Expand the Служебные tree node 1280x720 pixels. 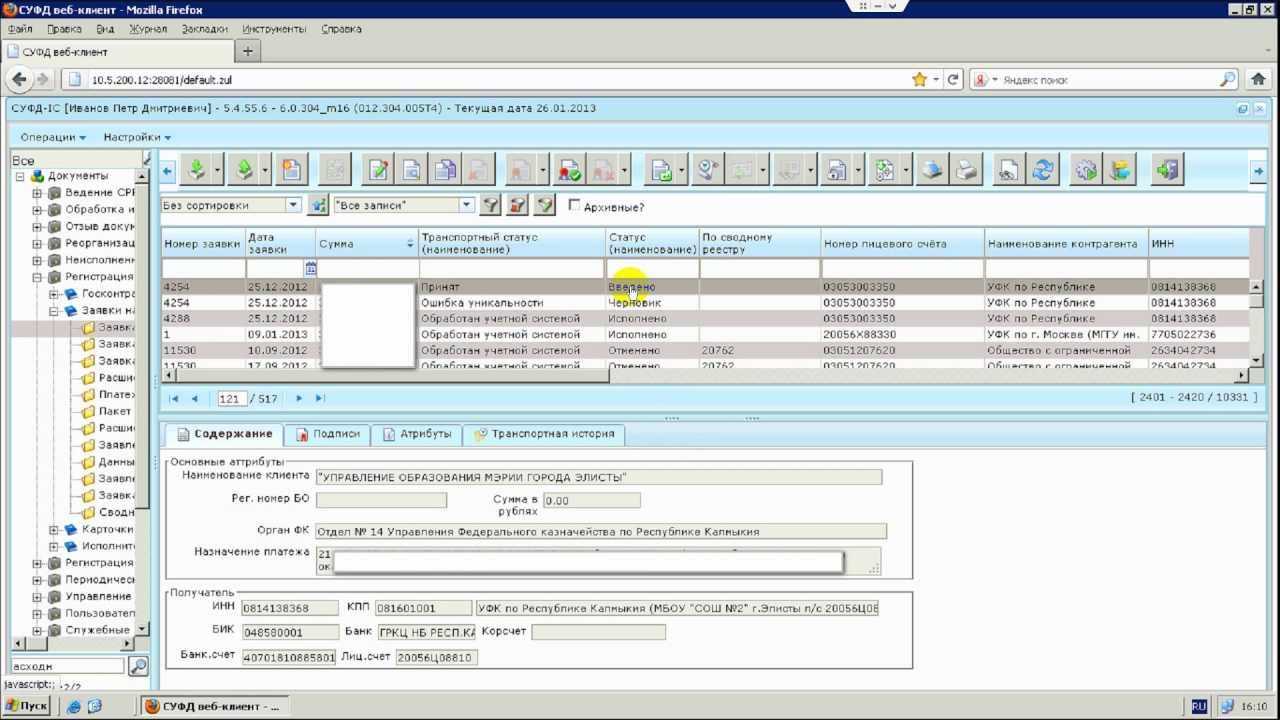coord(37,630)
